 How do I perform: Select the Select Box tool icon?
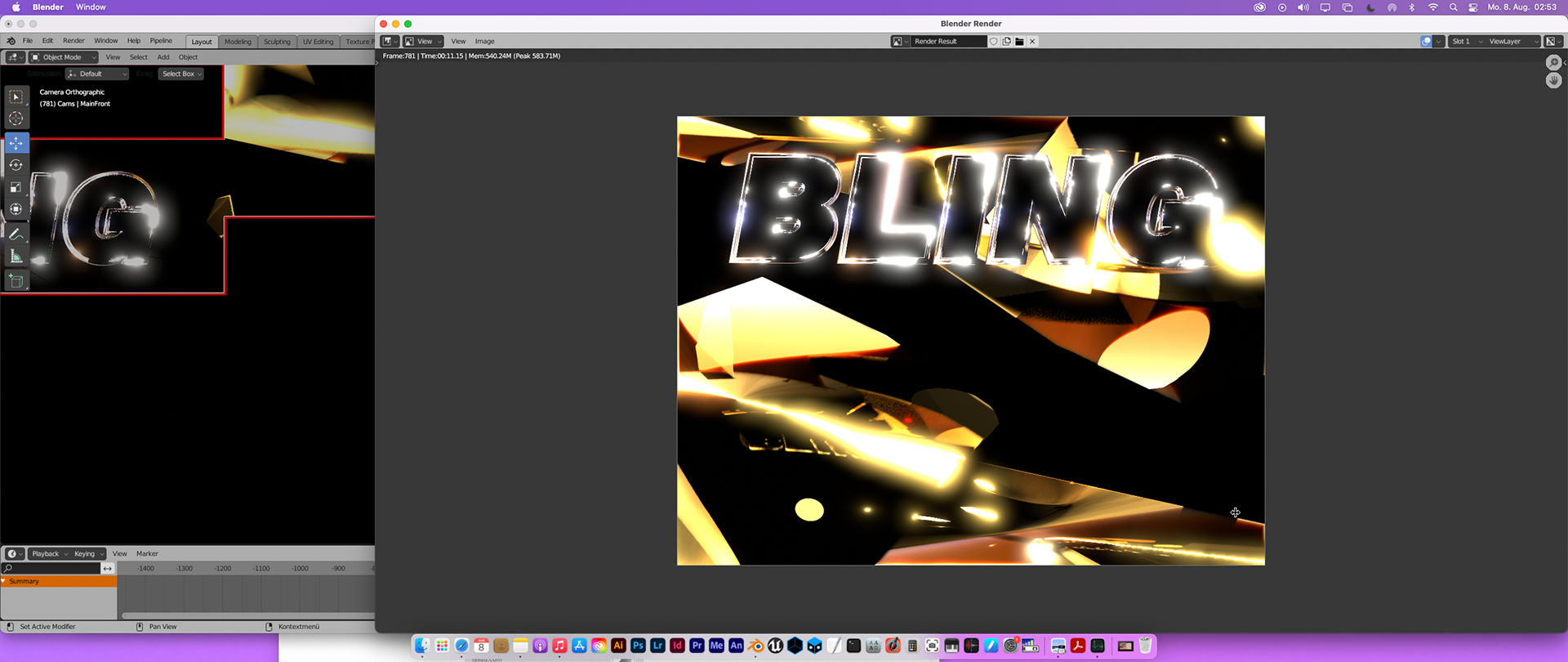coord(16,96)
